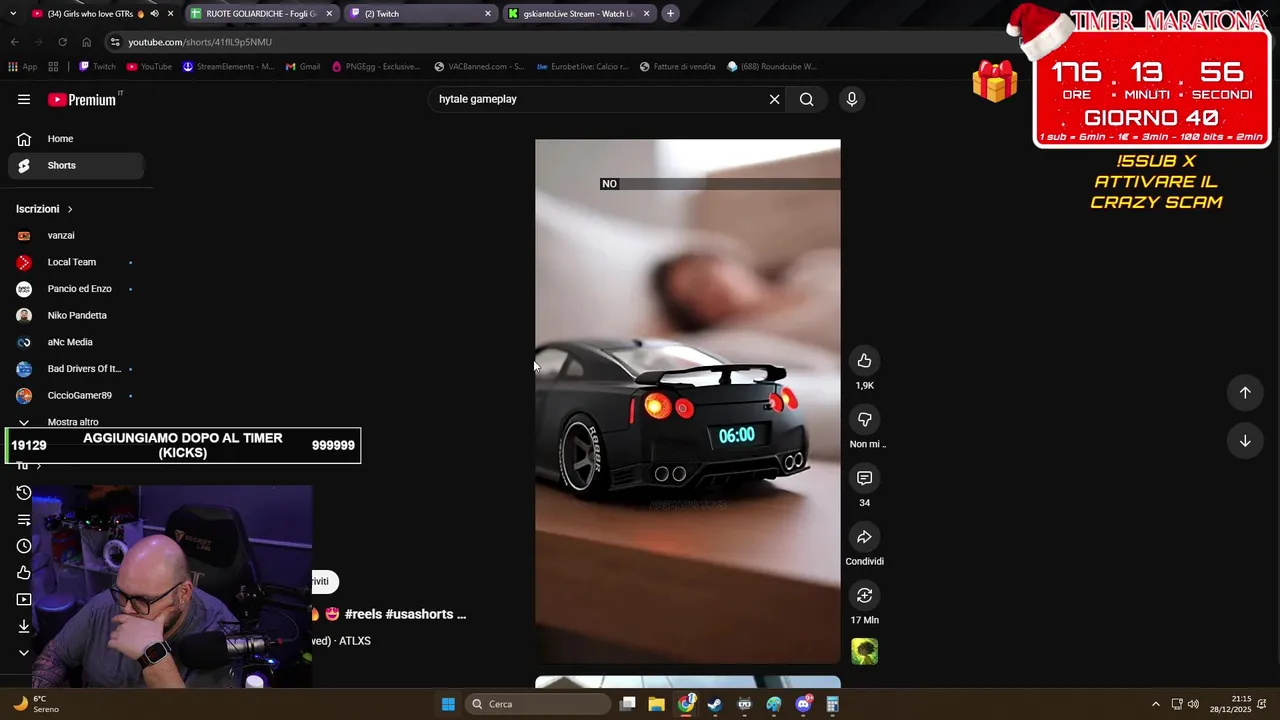Open the VACBanned.com bookmark
The height and width of the screenshot is (720, 1280).
[x=479, y=67]
